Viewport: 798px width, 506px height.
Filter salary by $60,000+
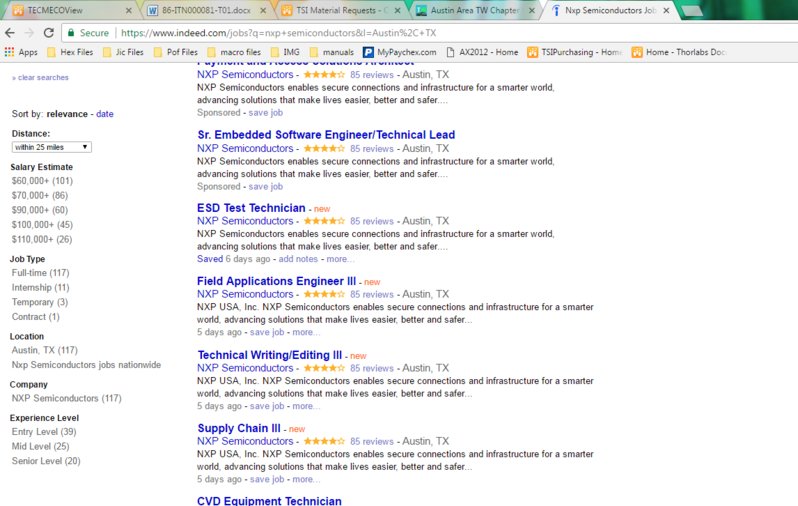tap(42, 181)
